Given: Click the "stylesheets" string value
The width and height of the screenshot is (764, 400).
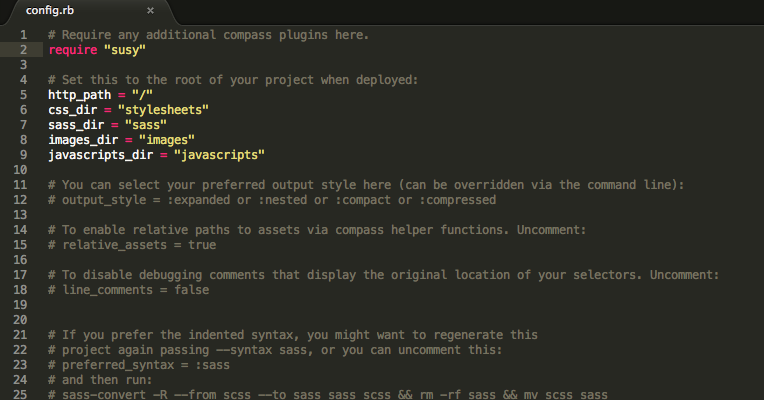Looking at the screenshot, I should point(163,110).
